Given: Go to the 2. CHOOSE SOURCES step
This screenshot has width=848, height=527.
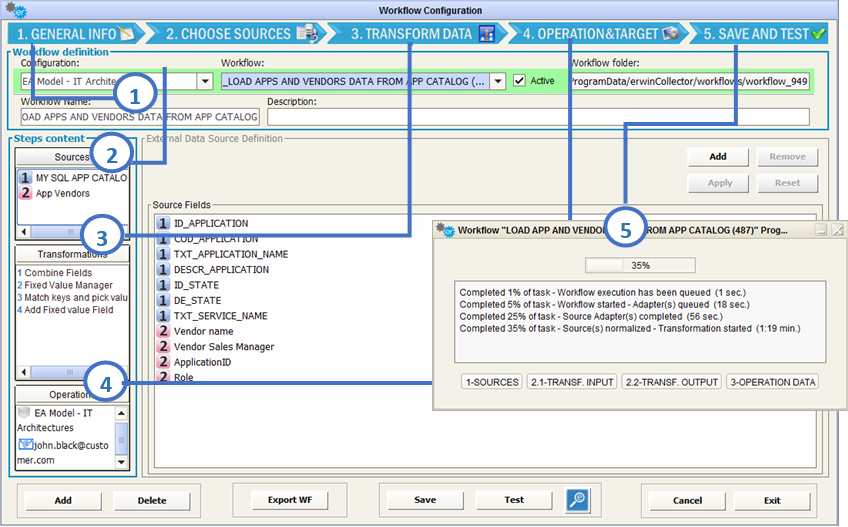Looking at the screenshot, I should (x=236, y=34).
